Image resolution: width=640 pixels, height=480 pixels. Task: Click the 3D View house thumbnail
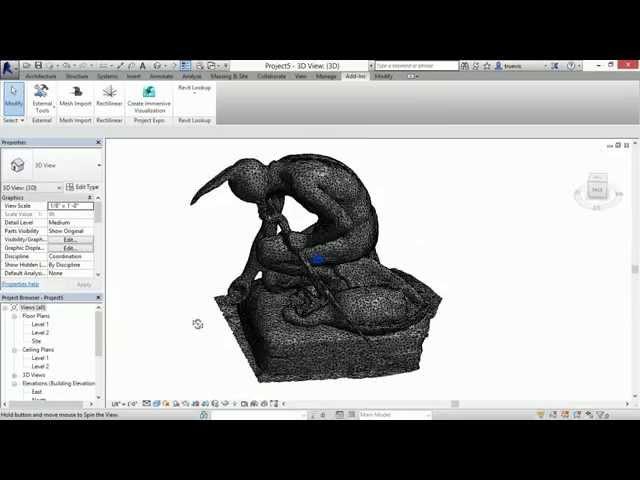pyautogui.click(x=17, y=165)
